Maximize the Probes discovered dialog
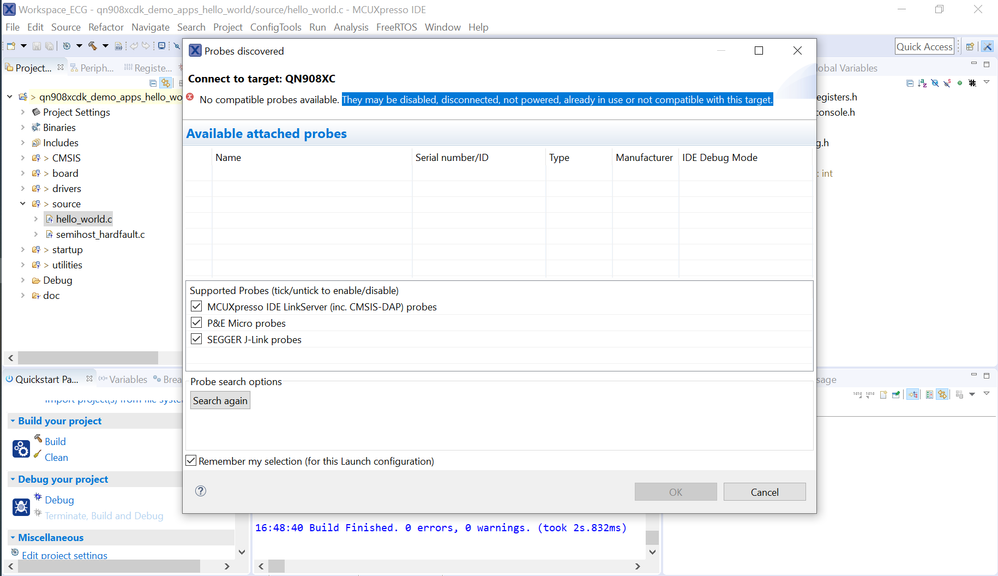The image size is (998, 576). click(759, 50)
